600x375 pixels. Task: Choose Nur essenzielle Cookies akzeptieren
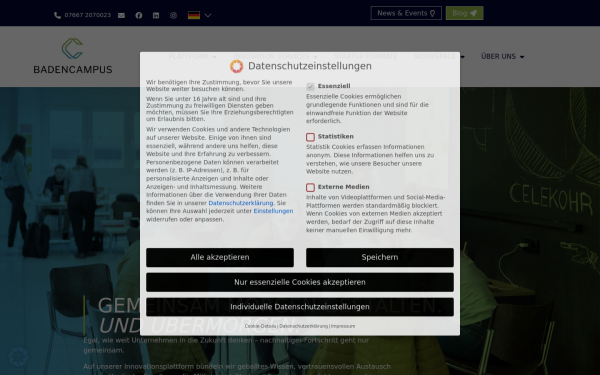pos(300,282)
